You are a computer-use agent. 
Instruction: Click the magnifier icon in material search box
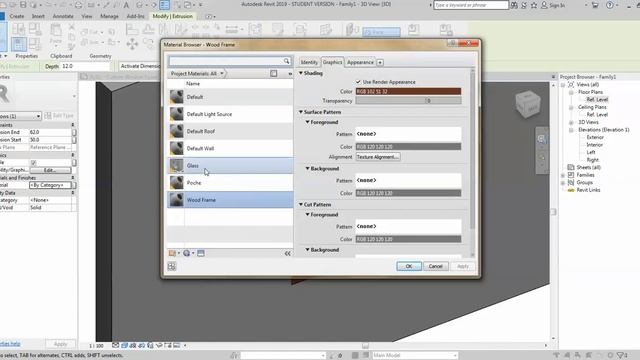(x=287, y=61)
